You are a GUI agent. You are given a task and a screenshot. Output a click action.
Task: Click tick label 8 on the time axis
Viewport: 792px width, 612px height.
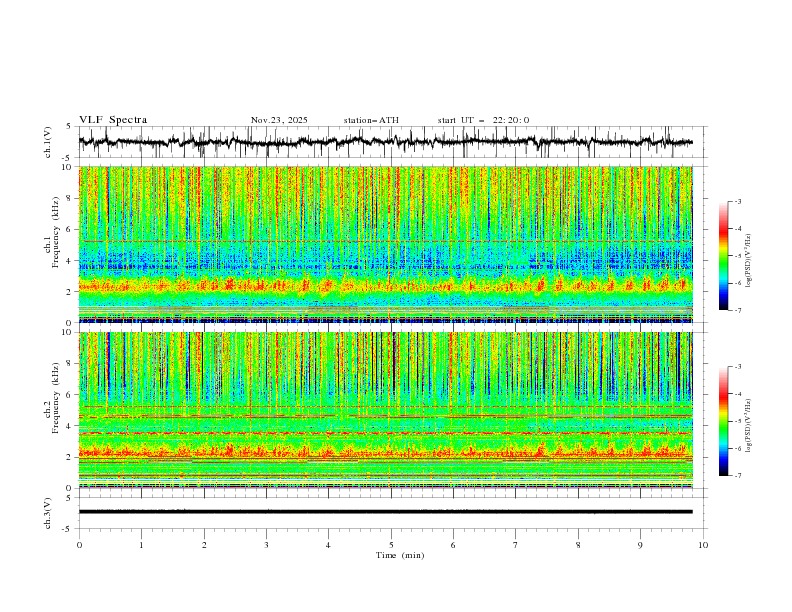(578, 545)
